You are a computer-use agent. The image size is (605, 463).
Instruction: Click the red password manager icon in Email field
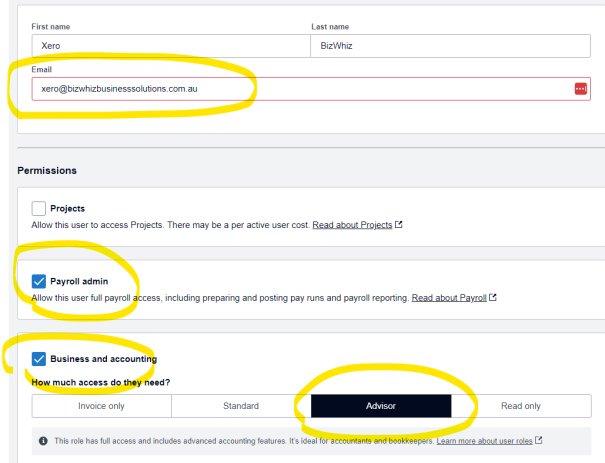click(581, 89)
